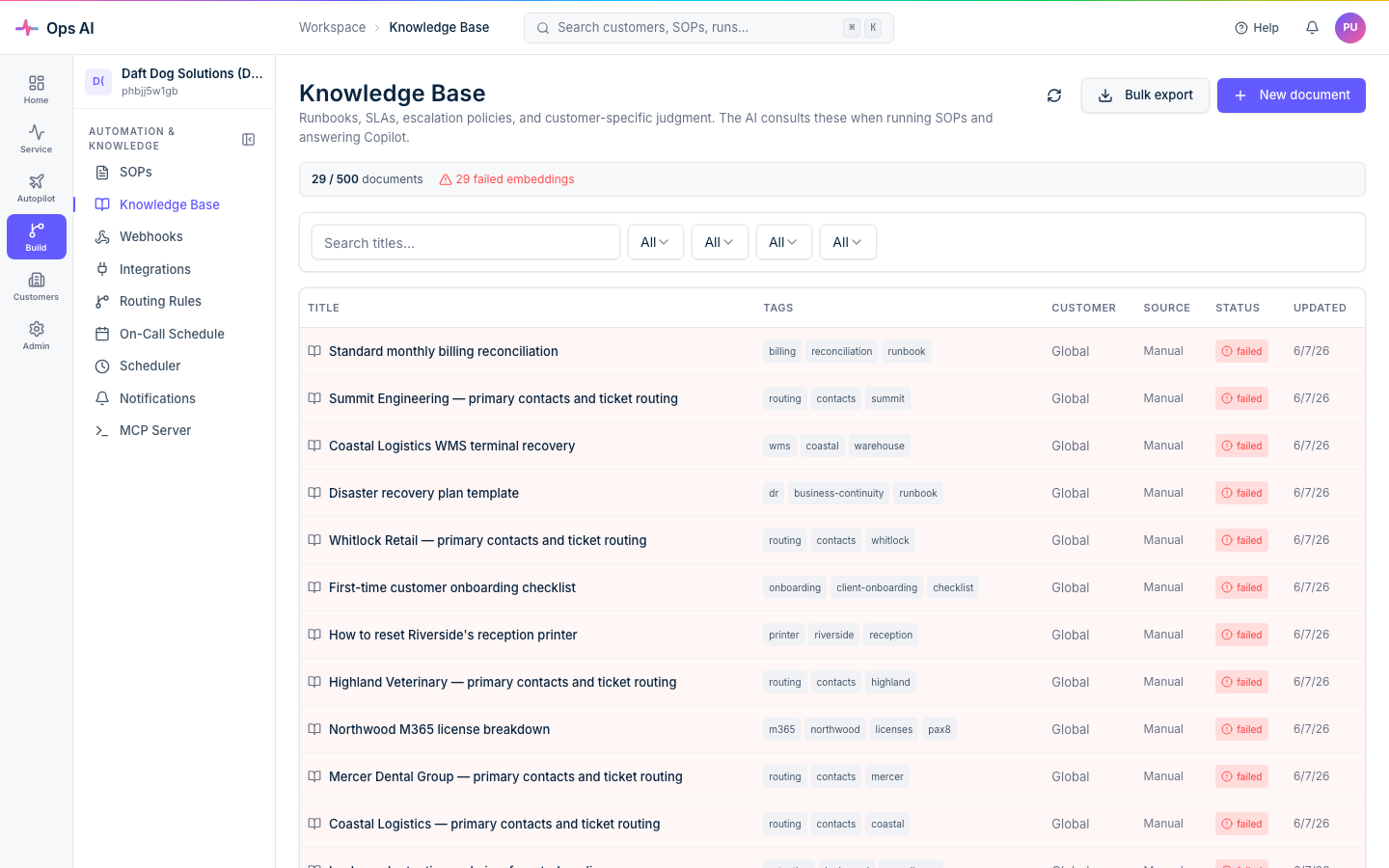The height and width of the screenshot is (868, 1389).
Task: Click the Notifications bell icon in sidebar
Action: coord(102,398)
